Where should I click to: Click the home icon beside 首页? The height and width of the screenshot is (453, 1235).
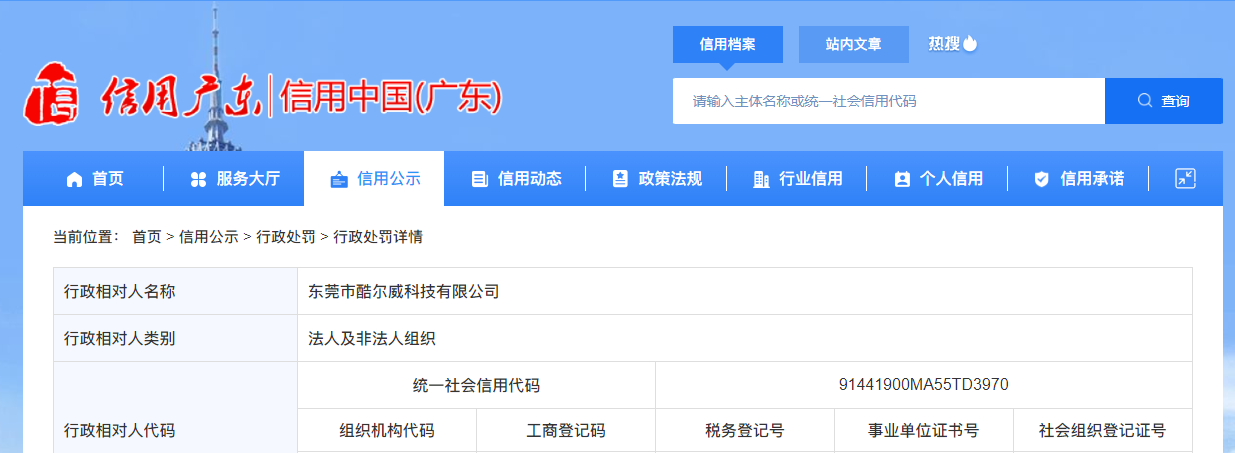coord(74,179)
